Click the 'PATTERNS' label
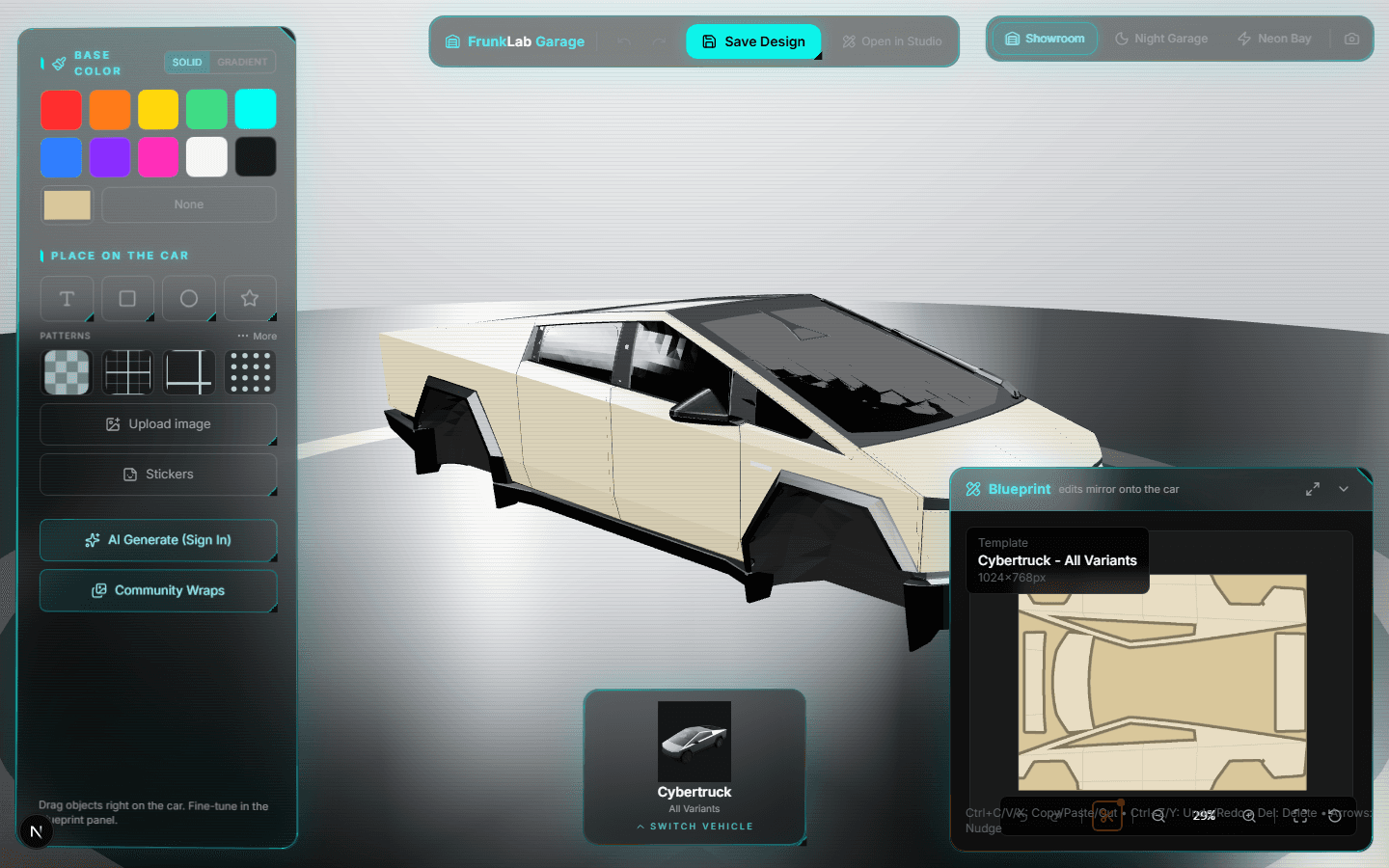This screenshot has width=1389, height=868. point(65,336)
